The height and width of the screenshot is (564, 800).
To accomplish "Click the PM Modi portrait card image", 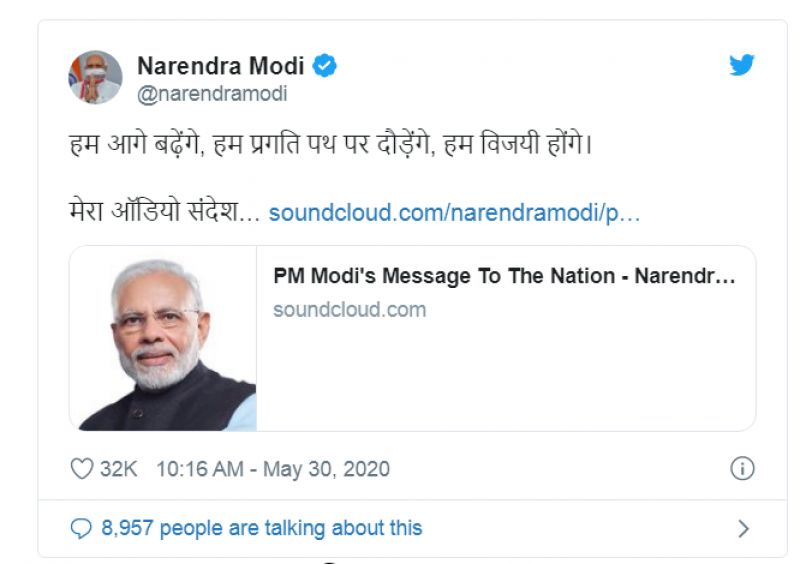I will pyautogui.click(x=163, y=339).
